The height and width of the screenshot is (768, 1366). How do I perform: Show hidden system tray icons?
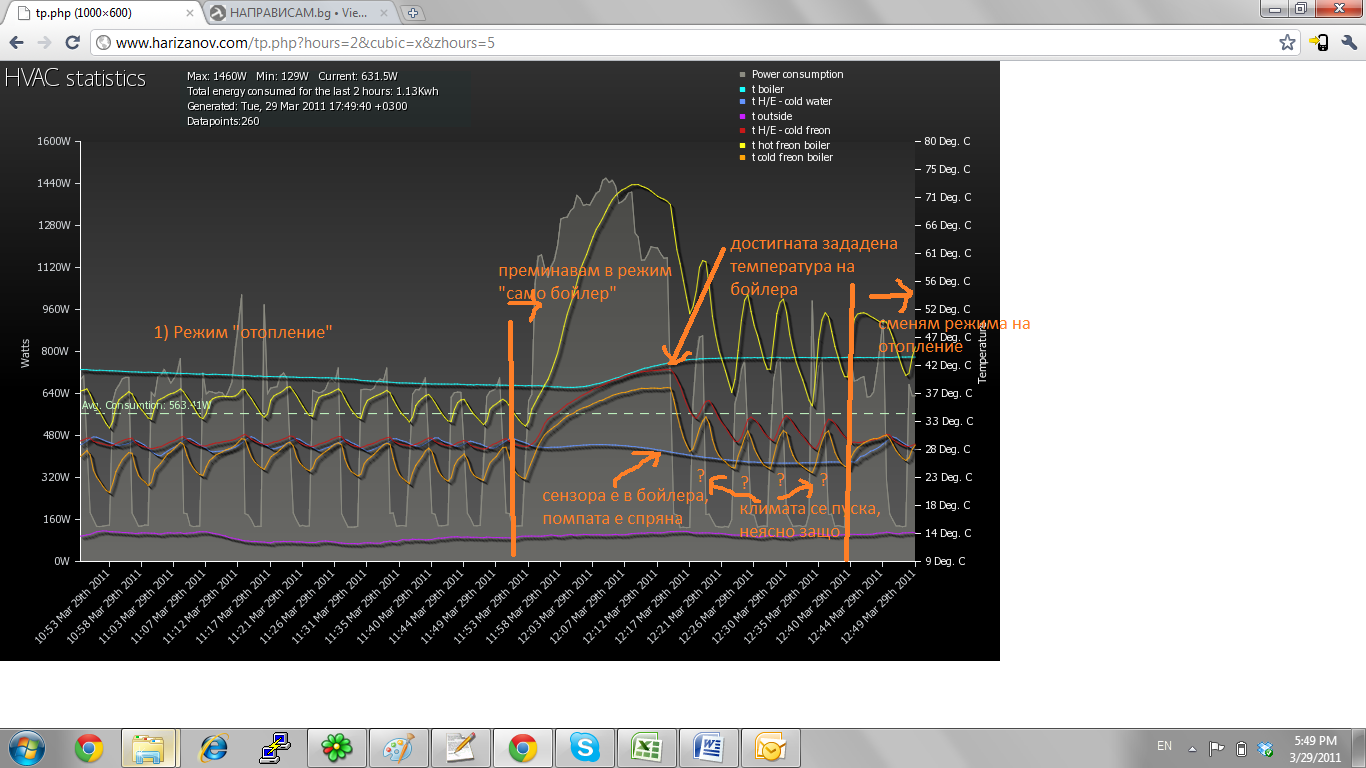coord(1192,748)
